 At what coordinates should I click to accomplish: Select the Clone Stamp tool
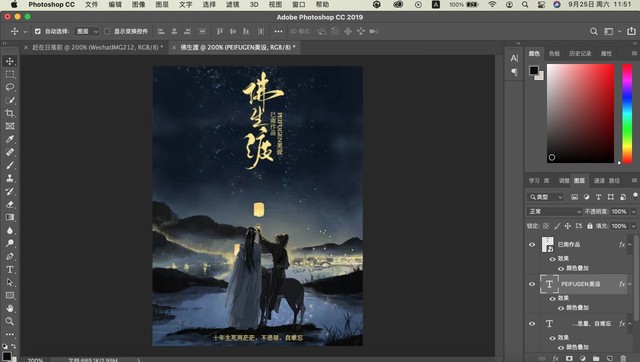10,178
